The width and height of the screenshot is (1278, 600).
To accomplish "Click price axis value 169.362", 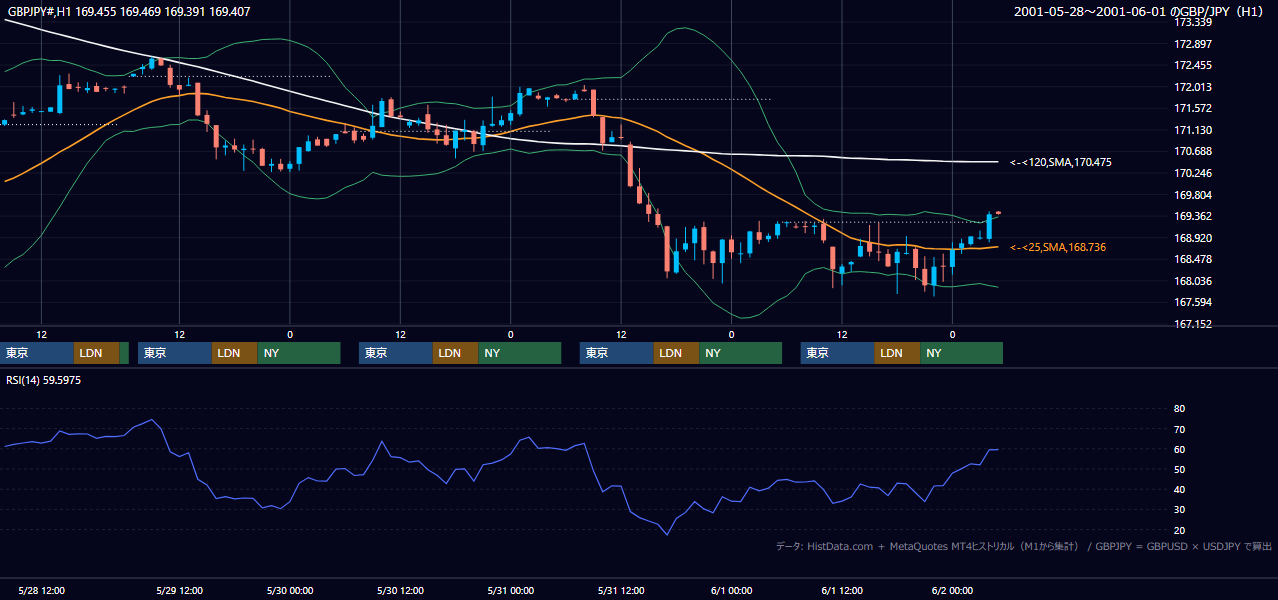I will pyautogui.click(x=1193, y=216).
